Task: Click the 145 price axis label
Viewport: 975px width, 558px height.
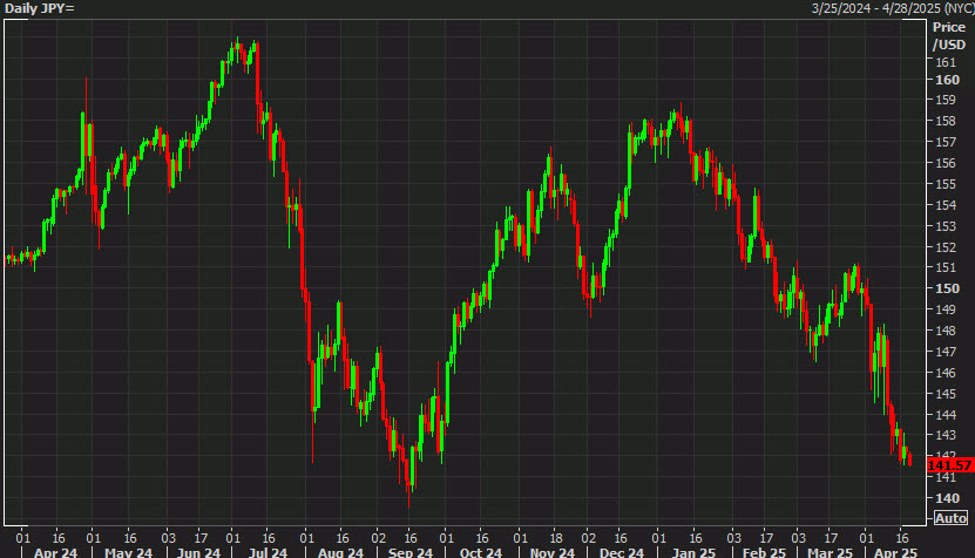Action: coord(945,393)
